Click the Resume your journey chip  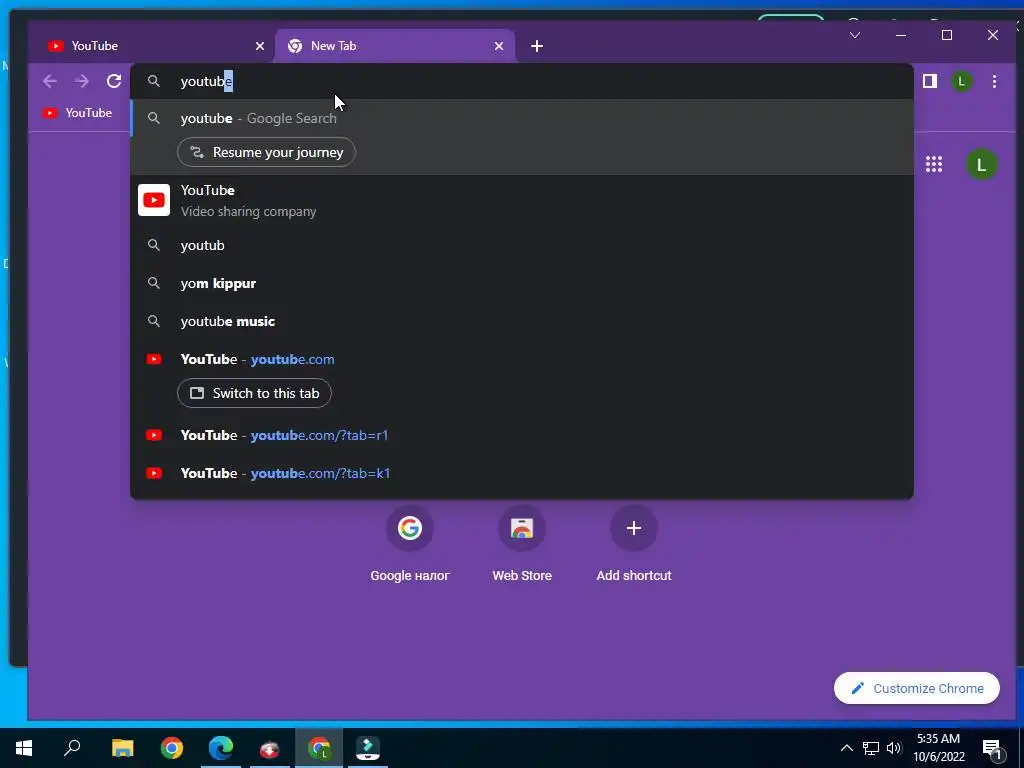pyautogui.click(x=266, y=152)
